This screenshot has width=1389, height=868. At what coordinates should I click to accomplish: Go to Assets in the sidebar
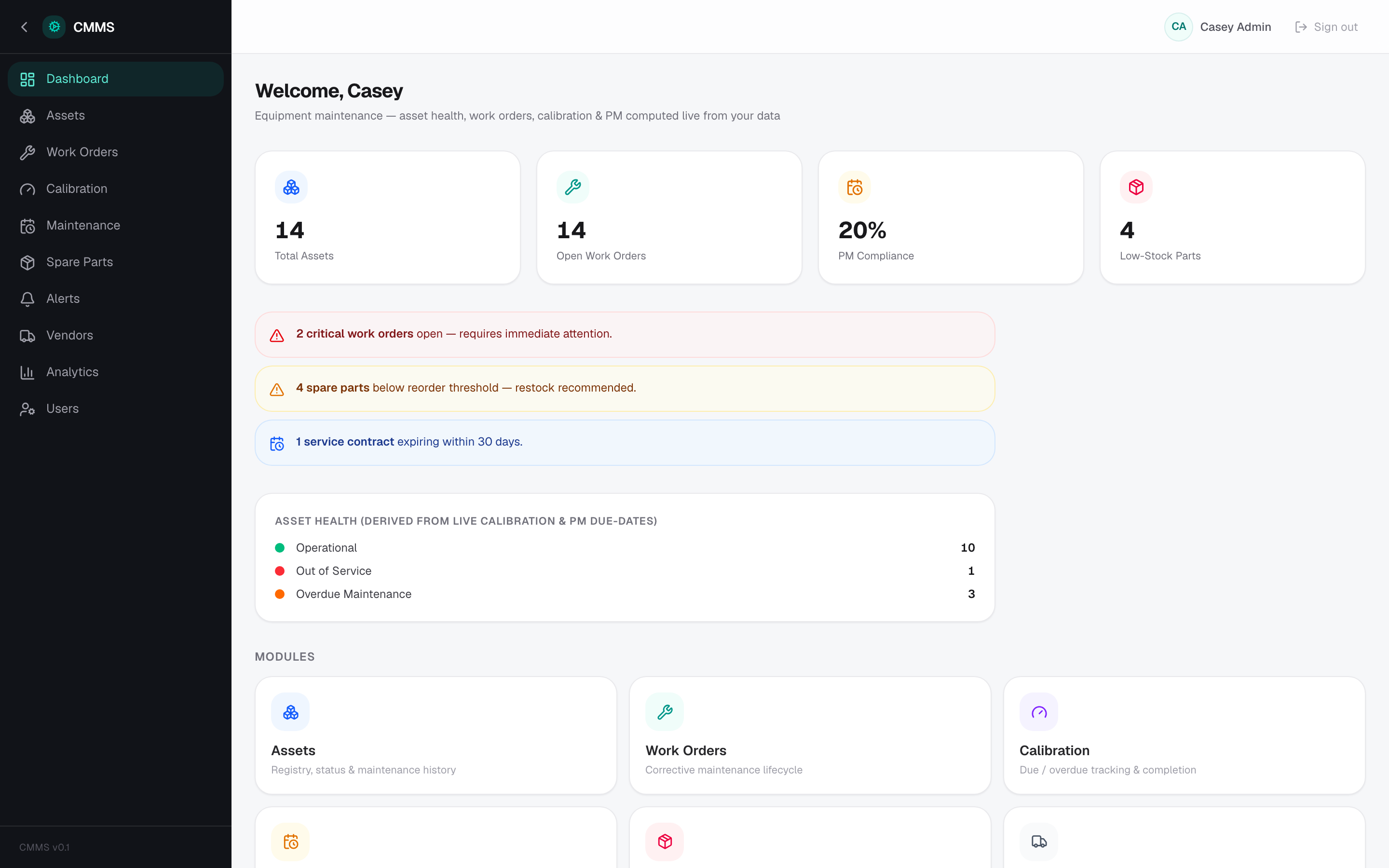116,116
